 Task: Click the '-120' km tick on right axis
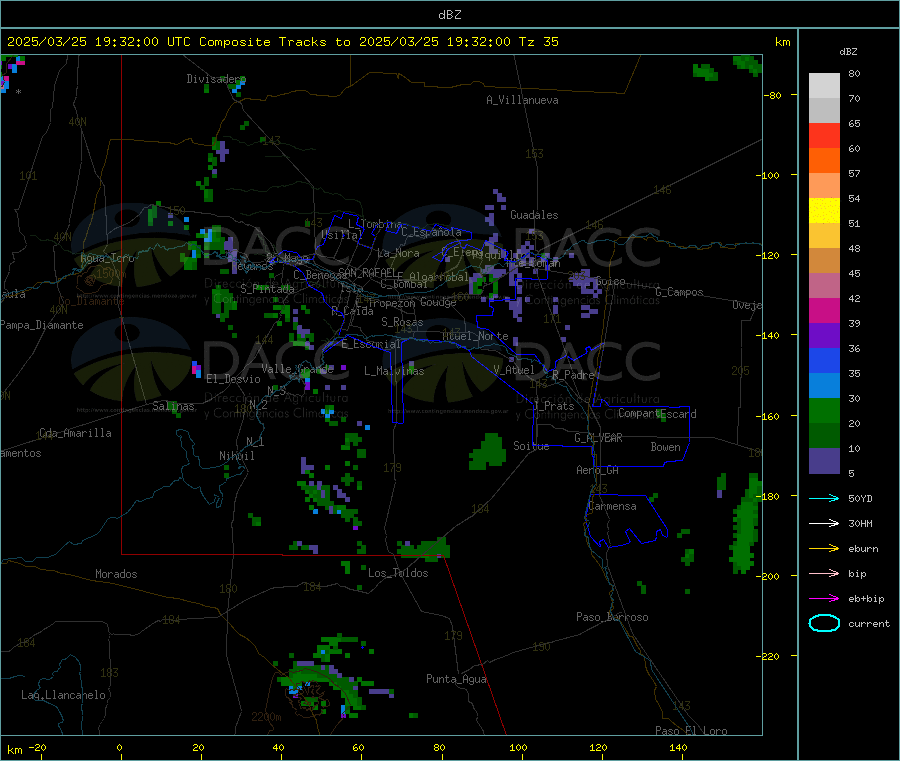click(x=770, y=255)
